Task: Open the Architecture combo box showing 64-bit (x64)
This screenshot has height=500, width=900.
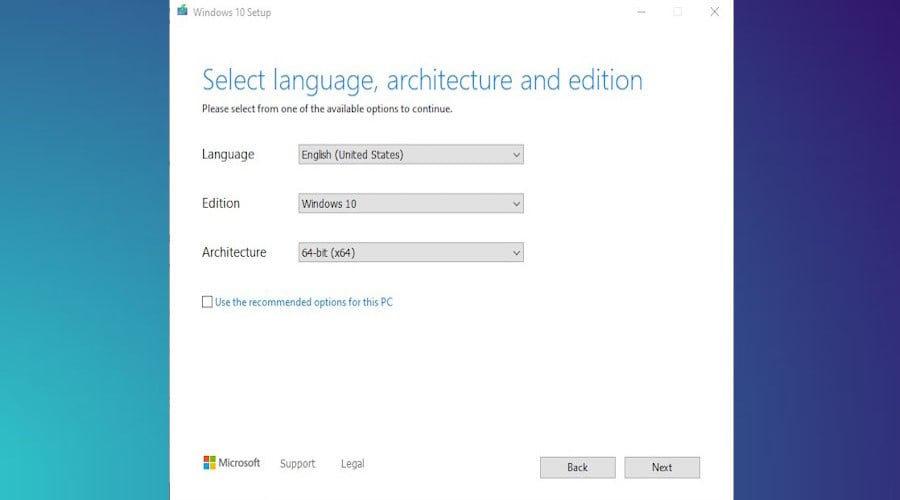Action: (x=411, y=252)
